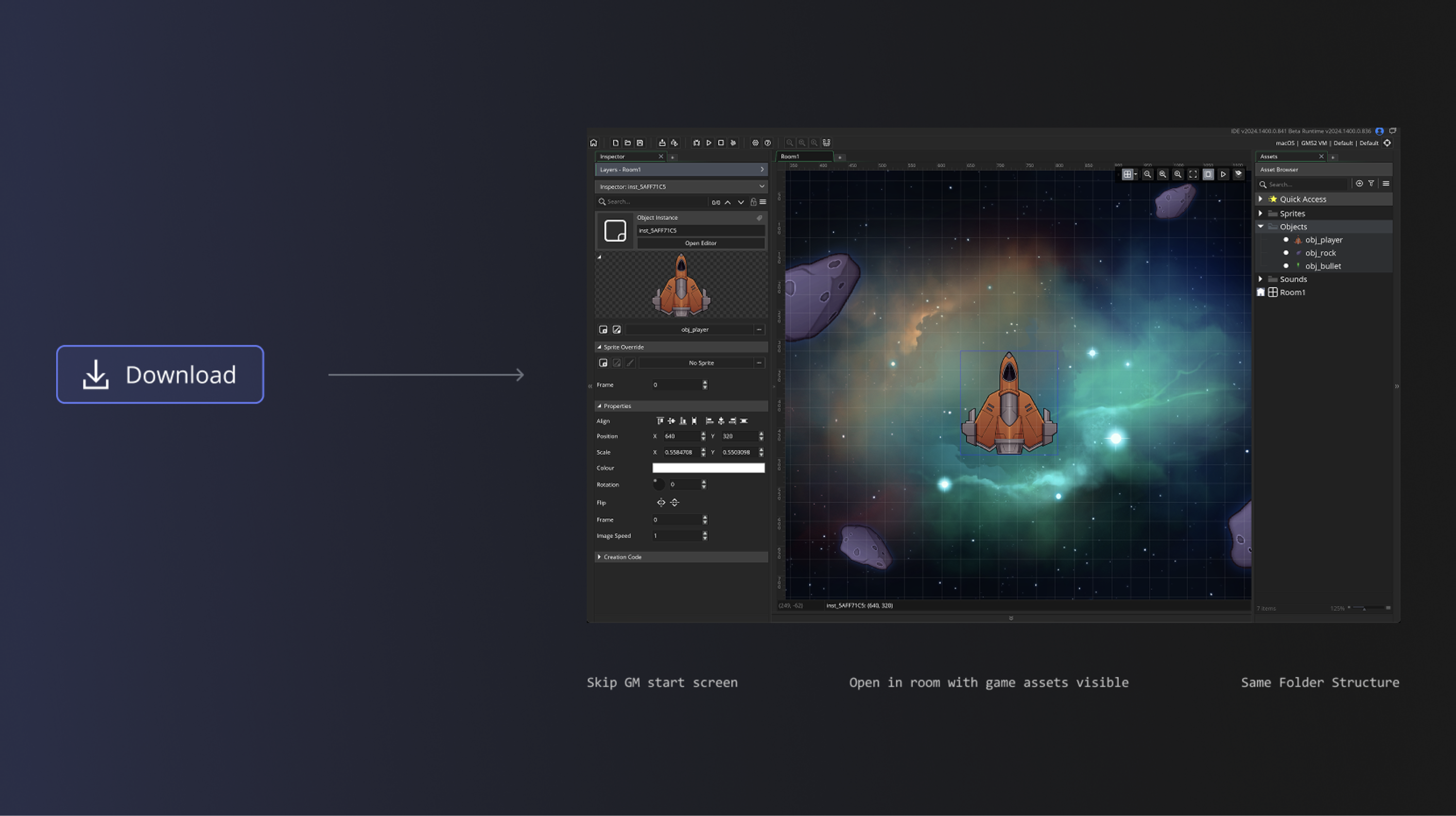Open Game Options gear icon

tap(755, 143)
